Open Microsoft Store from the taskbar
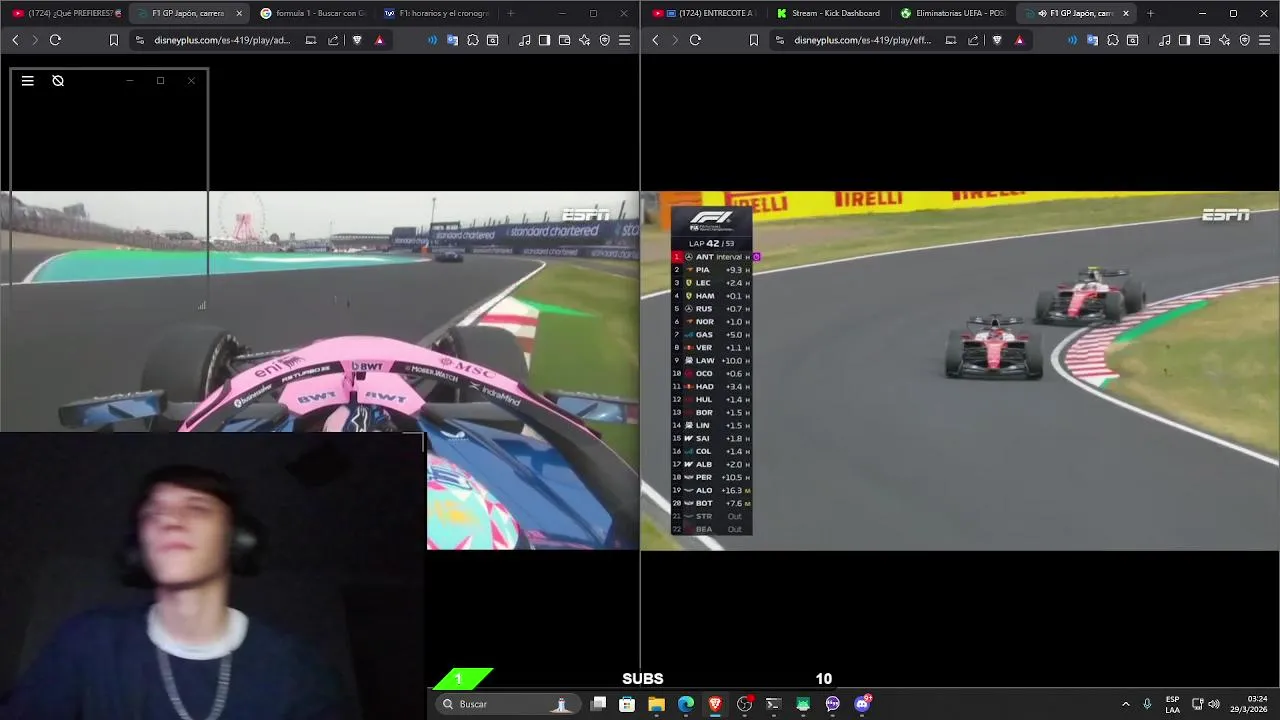 coord(627,704)
